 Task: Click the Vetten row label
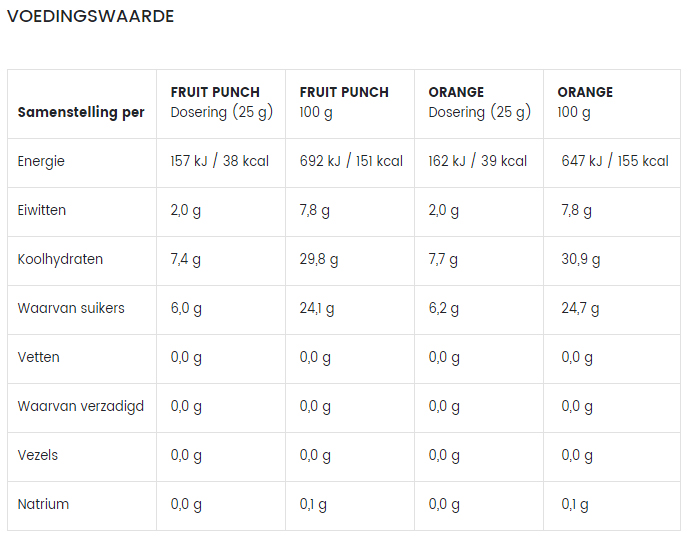(39, 357)
